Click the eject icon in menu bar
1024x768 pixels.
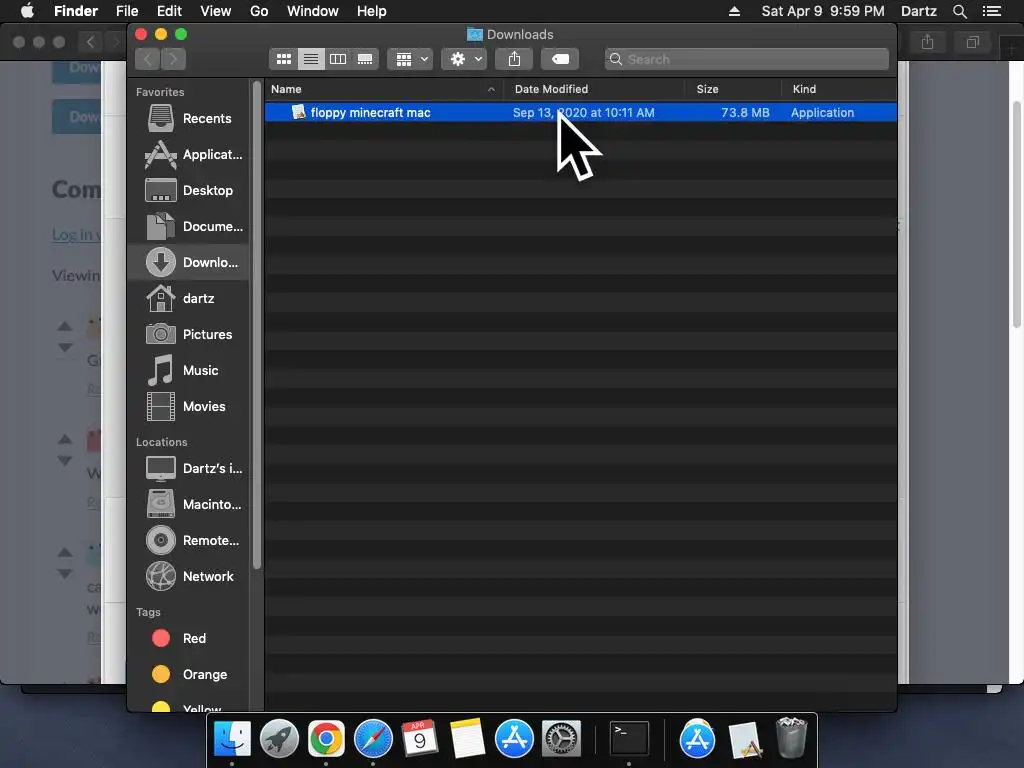point(734,11)
